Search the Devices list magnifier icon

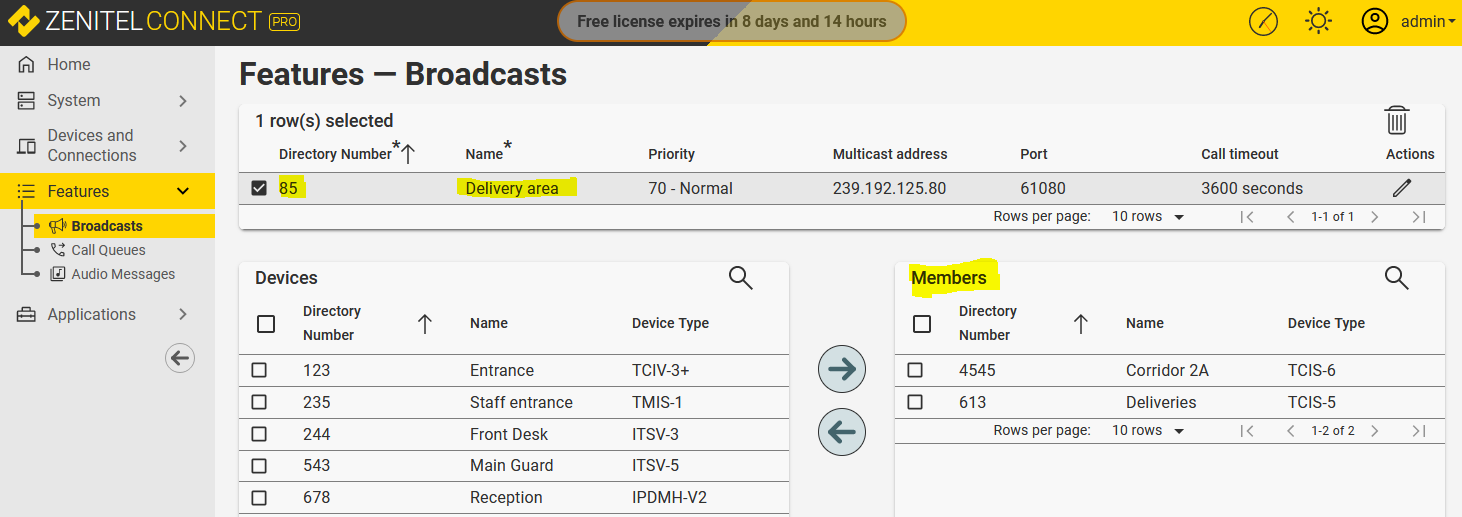coord(741,278)
